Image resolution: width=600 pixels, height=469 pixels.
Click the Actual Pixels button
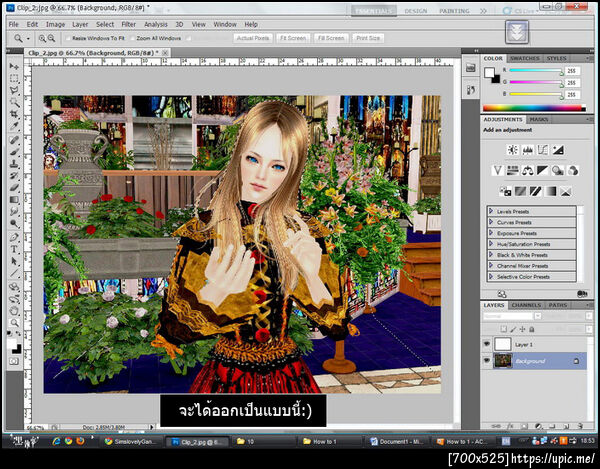[253, 38]
